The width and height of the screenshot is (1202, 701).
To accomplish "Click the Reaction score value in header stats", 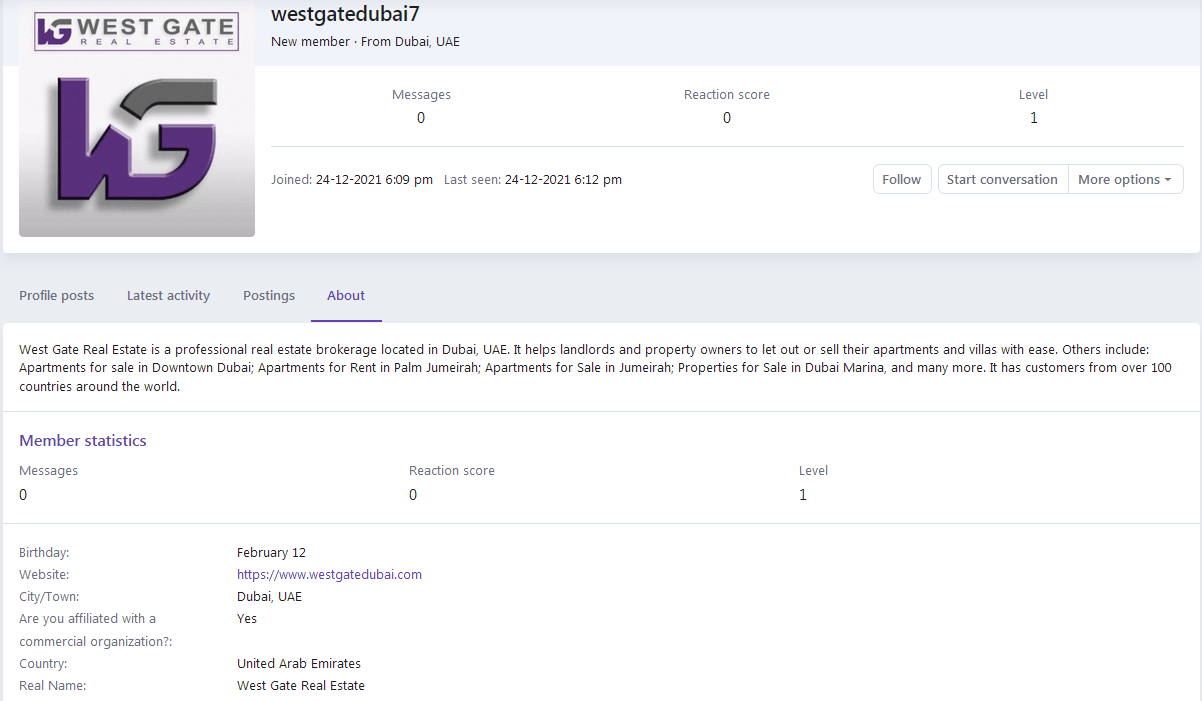I will tap(727, 118).
